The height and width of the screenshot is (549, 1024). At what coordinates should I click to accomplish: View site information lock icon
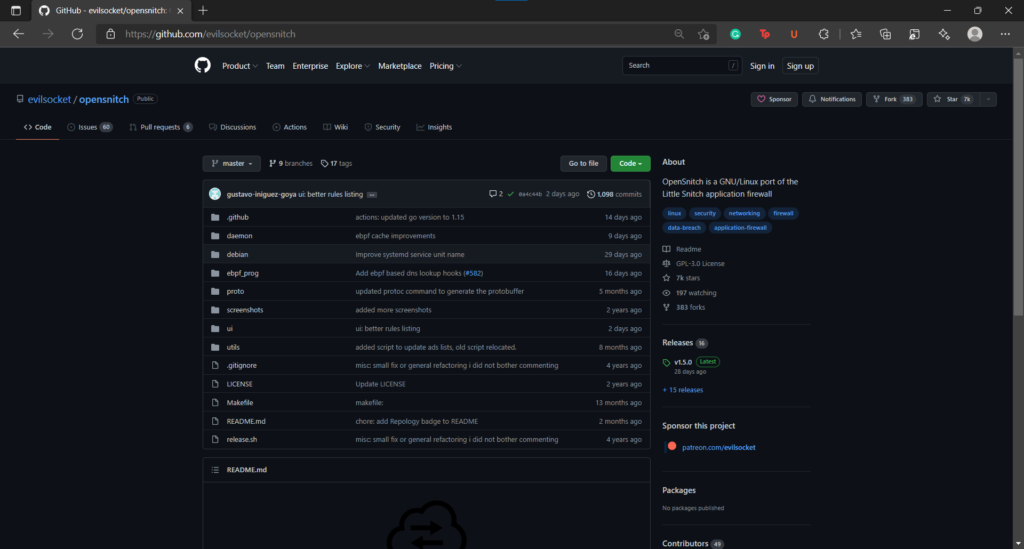110,34
